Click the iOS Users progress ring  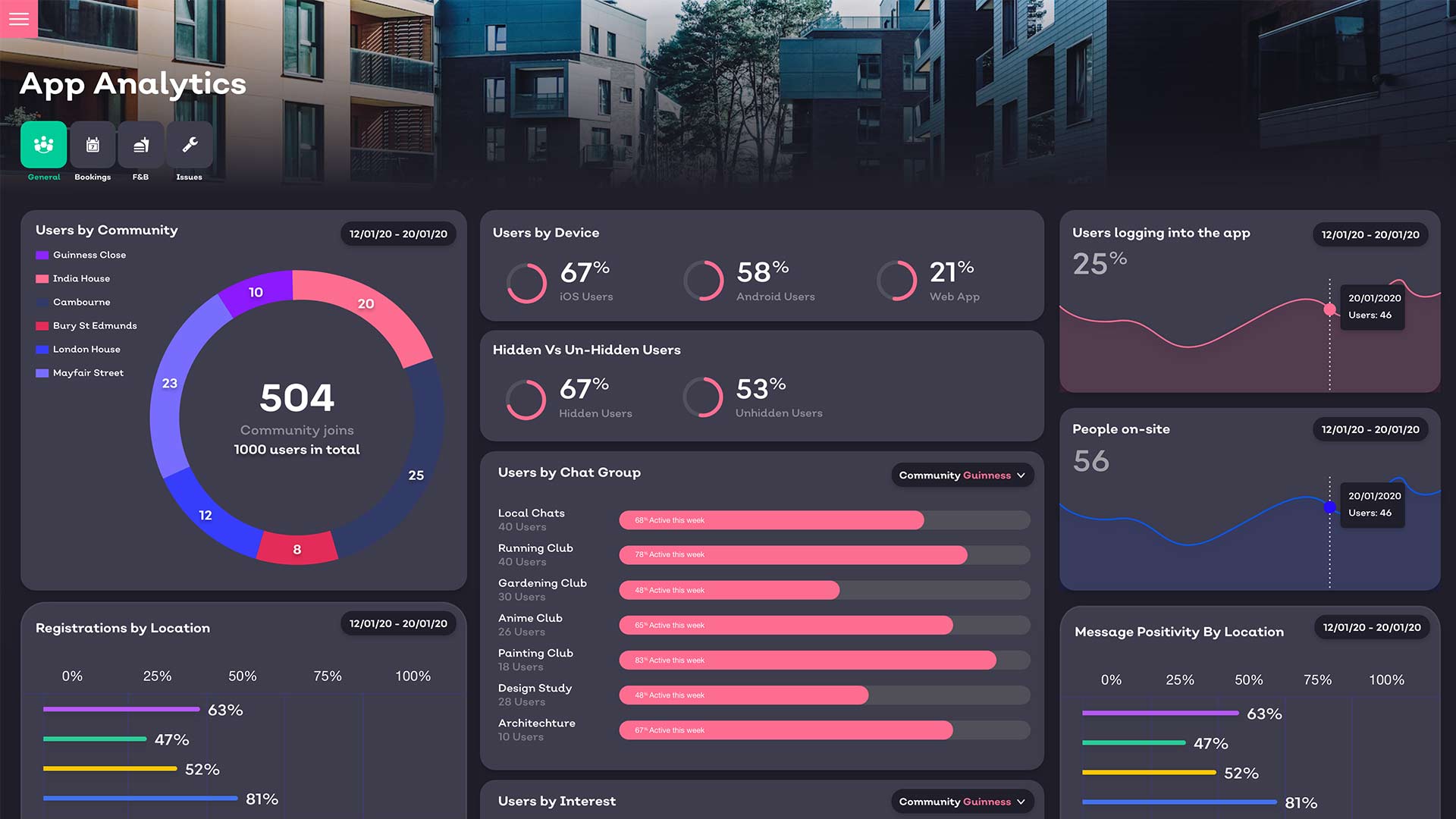pyautogui.click(x=526, y=282)
